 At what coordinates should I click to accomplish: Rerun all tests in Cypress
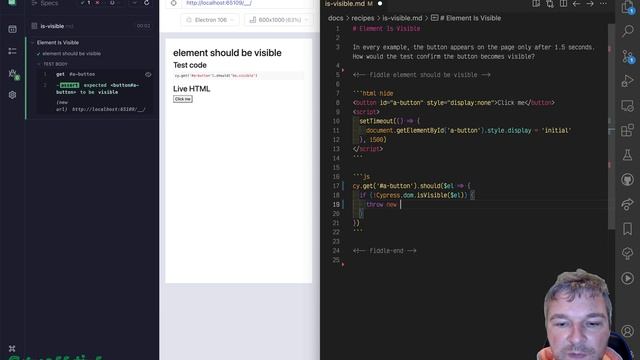pos(147,3)
